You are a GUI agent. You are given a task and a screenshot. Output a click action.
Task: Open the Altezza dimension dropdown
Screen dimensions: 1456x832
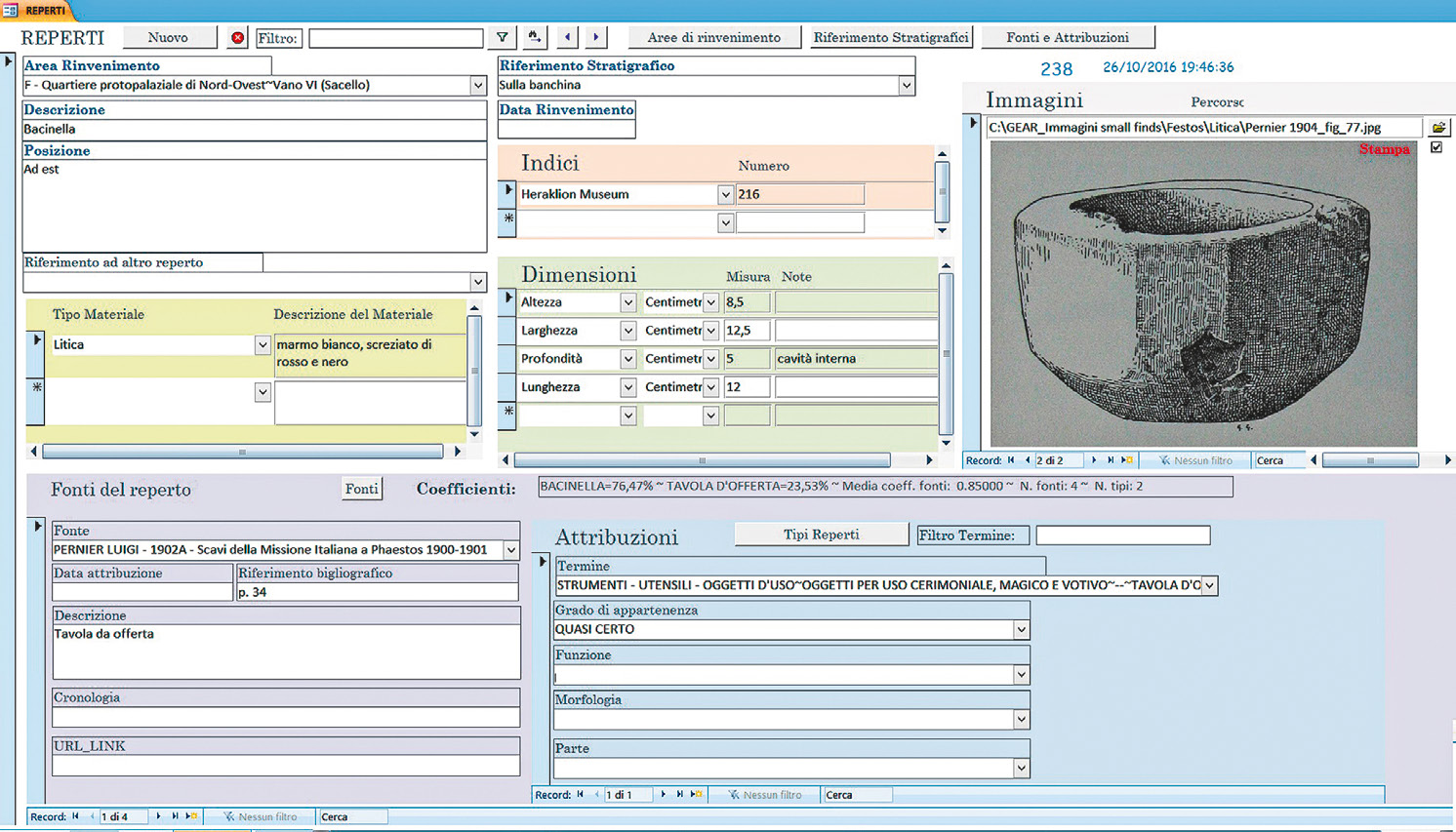(628, 303)
